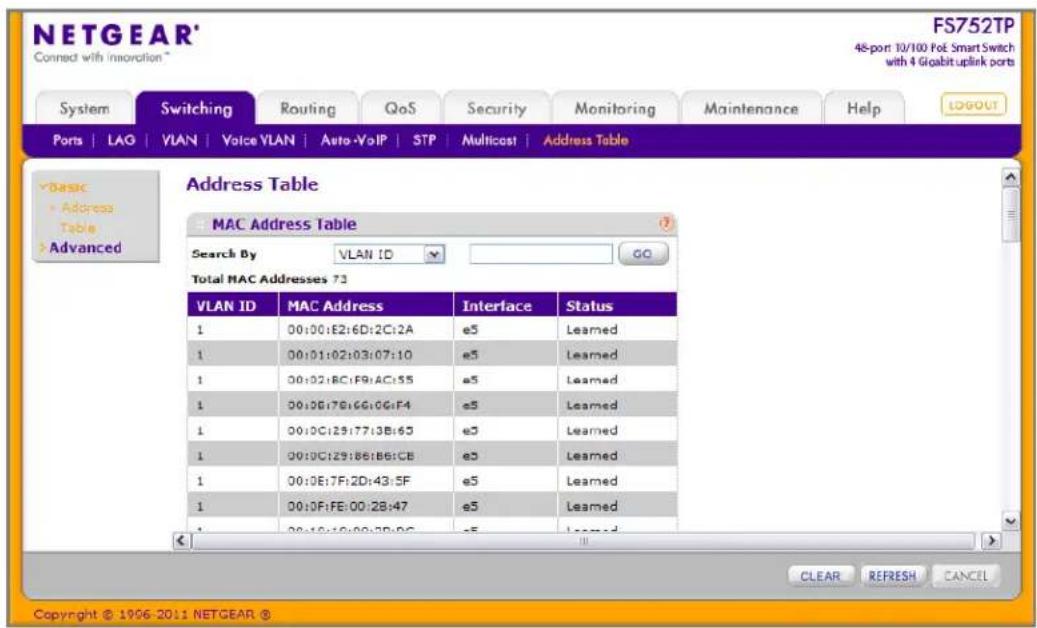
Task: Click the vertical scrollbar up arrow
Action: click(x=1010, y=177)
